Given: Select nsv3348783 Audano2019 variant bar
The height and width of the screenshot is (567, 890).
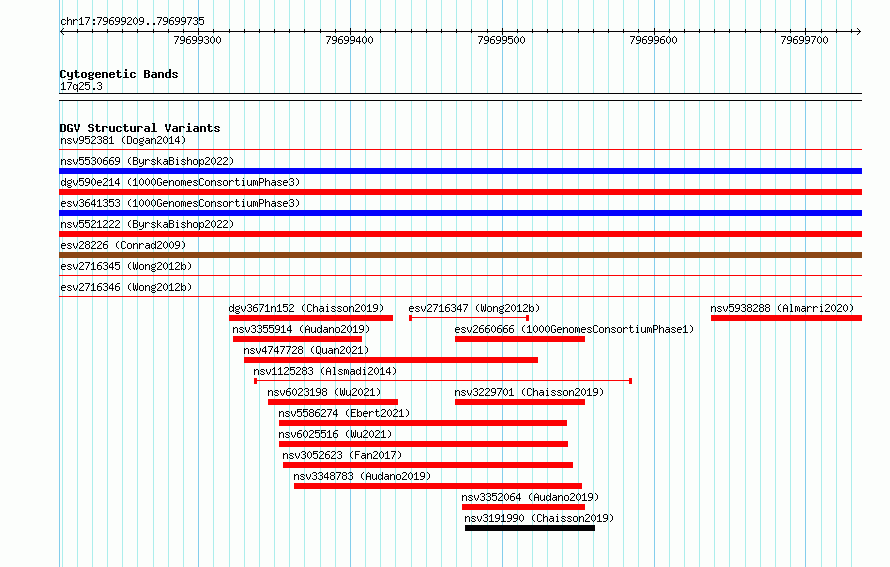Looking at the screenshot, I should (438, 486).
